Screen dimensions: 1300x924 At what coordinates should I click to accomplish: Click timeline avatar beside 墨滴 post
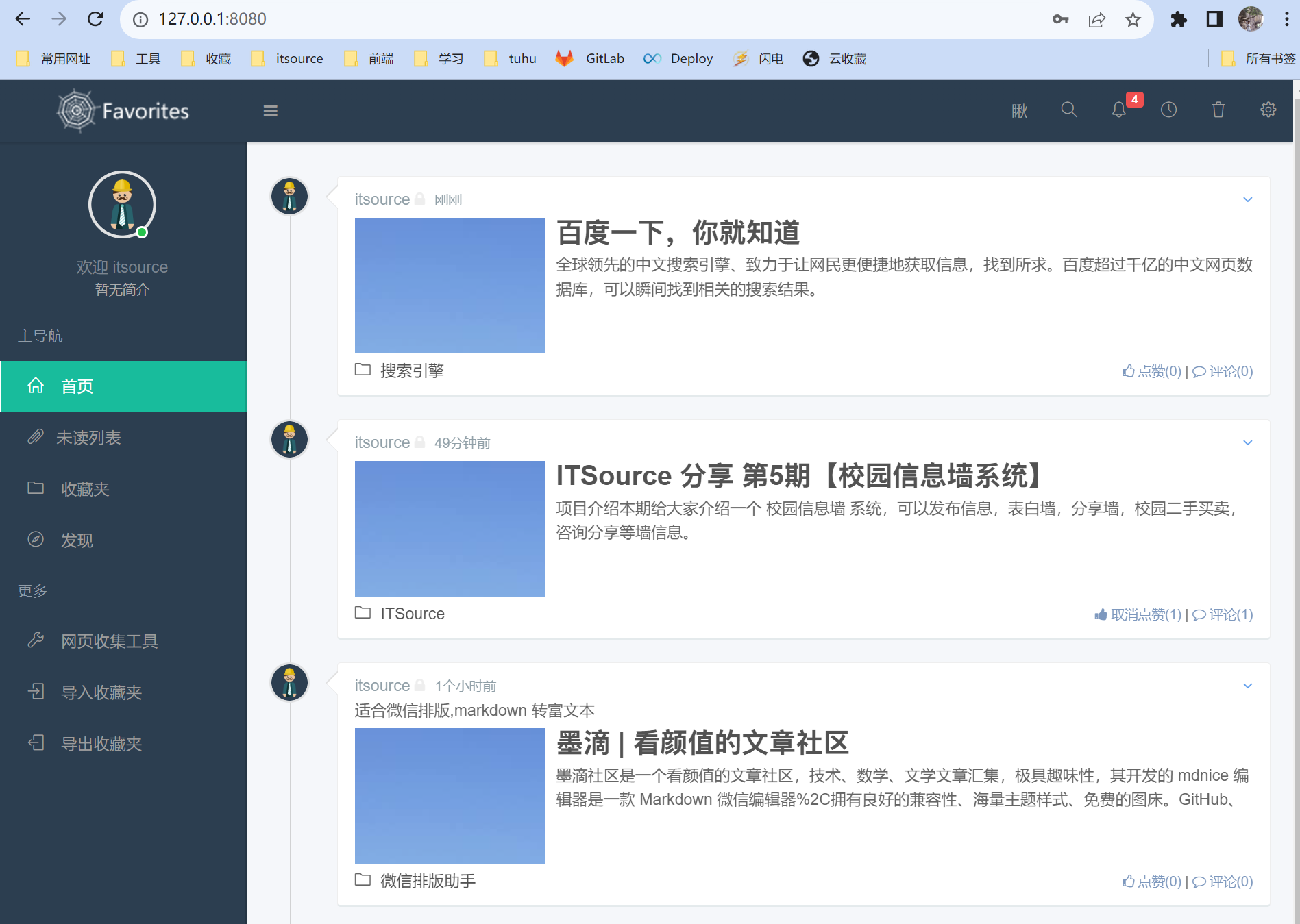click(290, 683)
